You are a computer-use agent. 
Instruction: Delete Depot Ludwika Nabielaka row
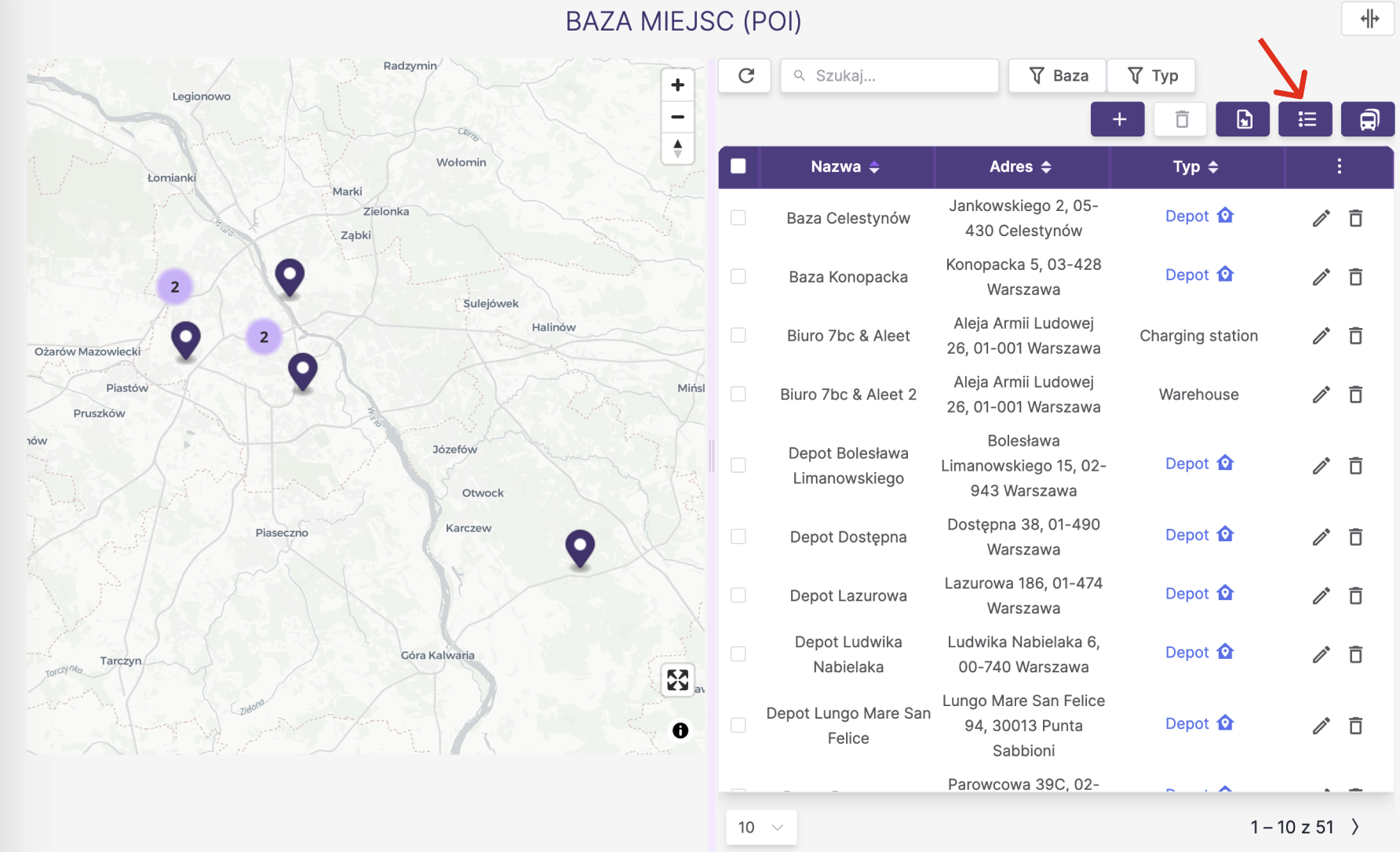point(1355,654)
